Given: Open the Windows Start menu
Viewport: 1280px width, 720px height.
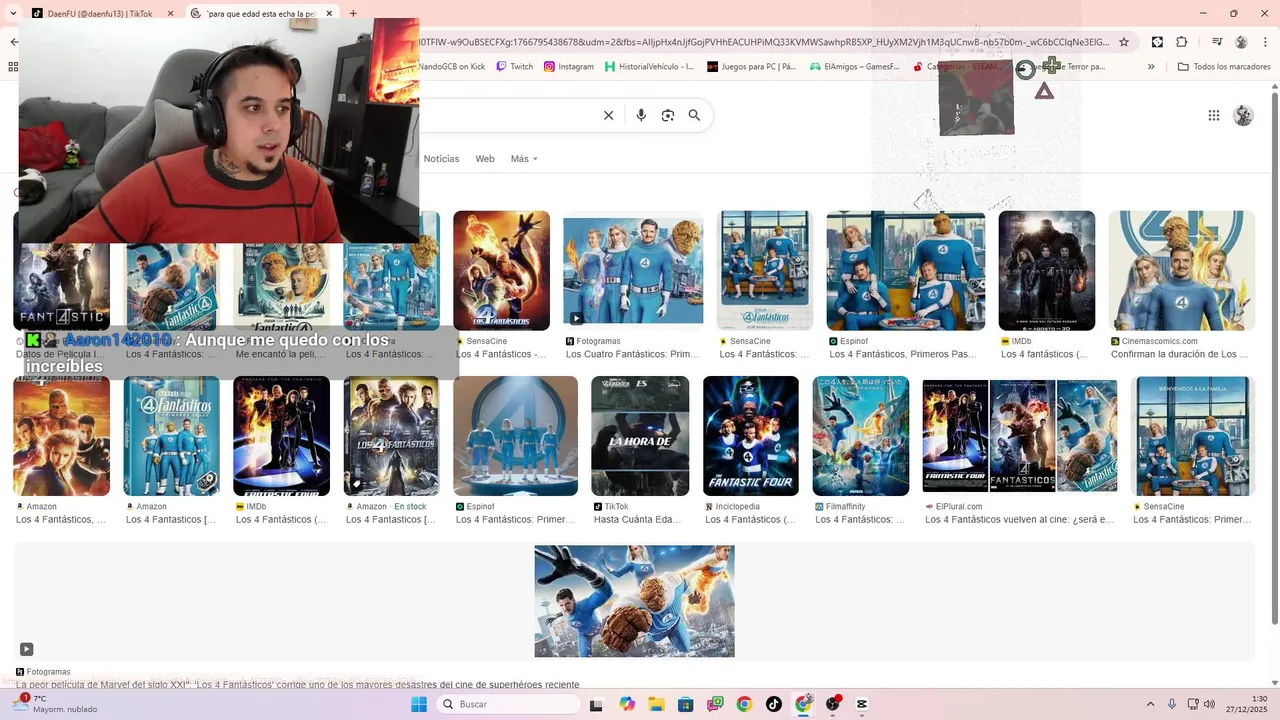Looking at the screenshot, I should [419, 704].
